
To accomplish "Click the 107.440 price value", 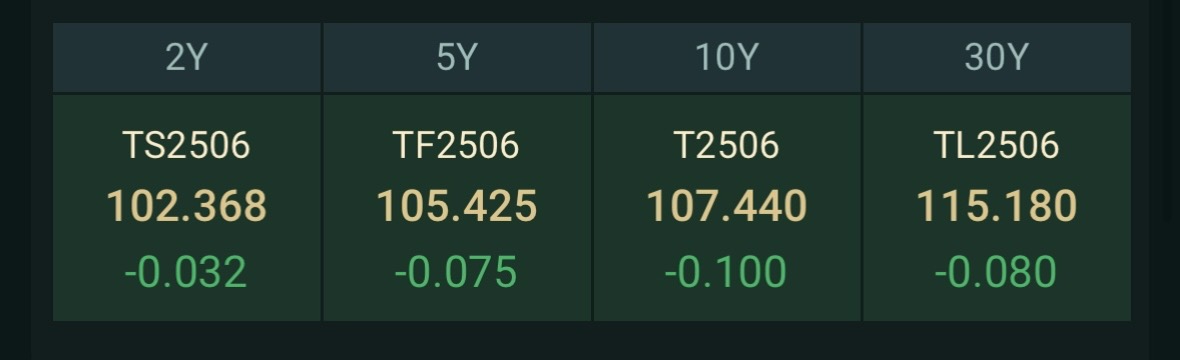I will 727,206.
